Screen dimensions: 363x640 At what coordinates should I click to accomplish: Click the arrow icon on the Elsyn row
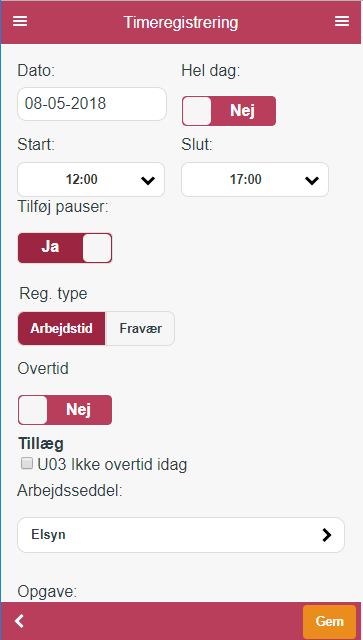tap(327, 535)
